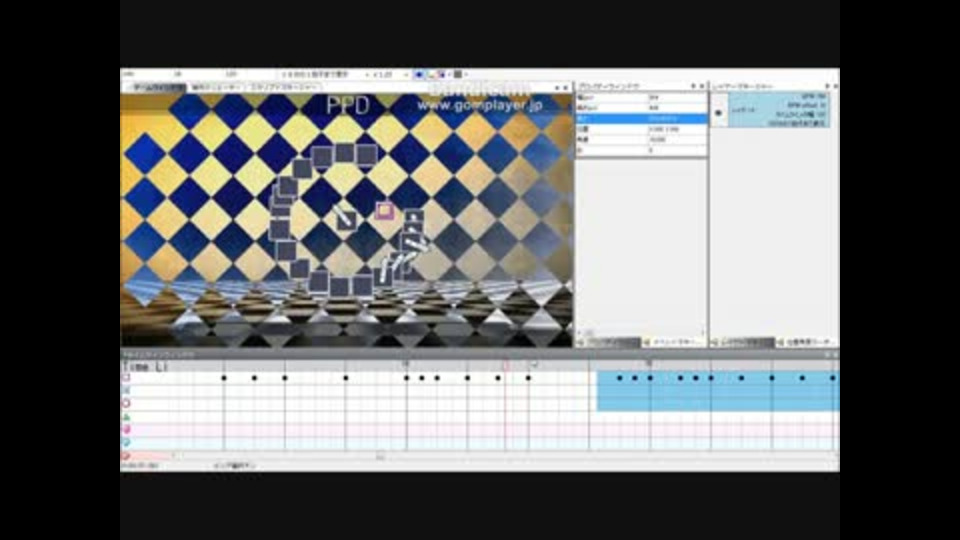960x540 pixels.
Task: Click the first property row's value cell
Action: pyautogui.click(x=677, y=97)
